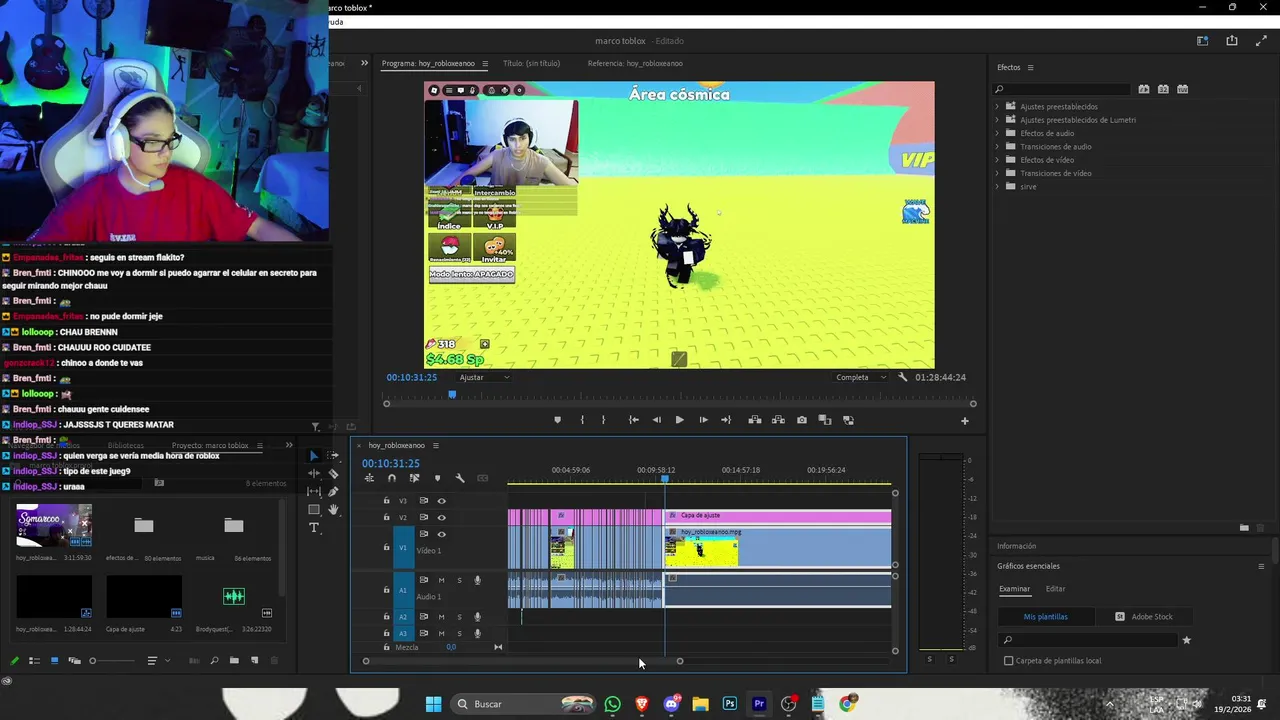This screenshot has height=720, width=1280.
Task: Open program monitor button editor plus
Action: pos(965,421)
